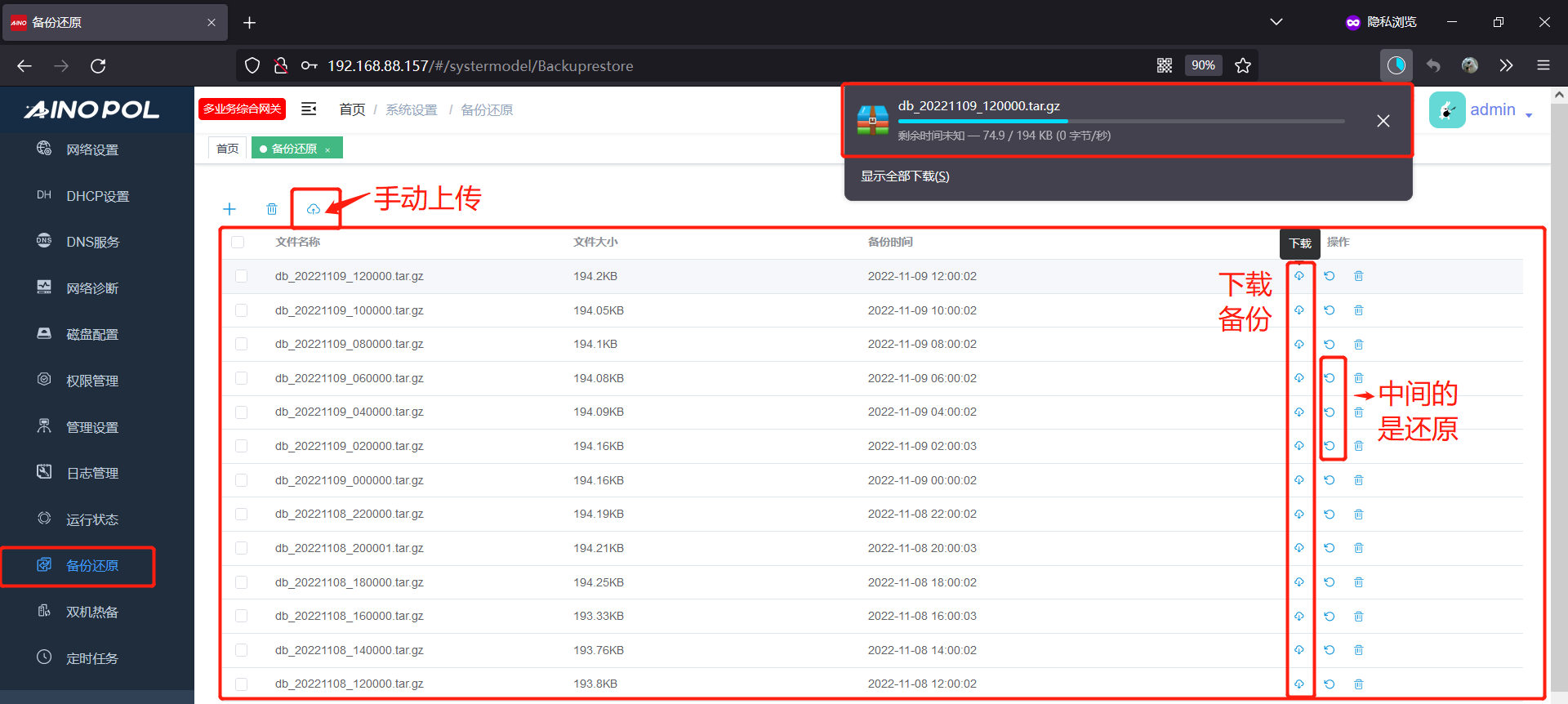Open 双机热备 in the sidebar
This screenshot has height=704, width=1568.
click(92, 612)
